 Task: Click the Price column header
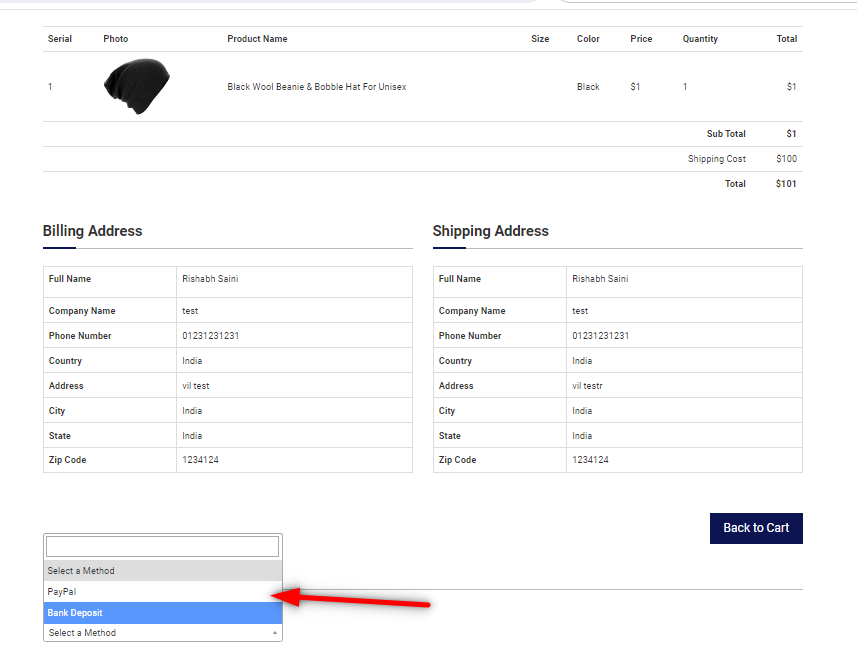(640, 39)
